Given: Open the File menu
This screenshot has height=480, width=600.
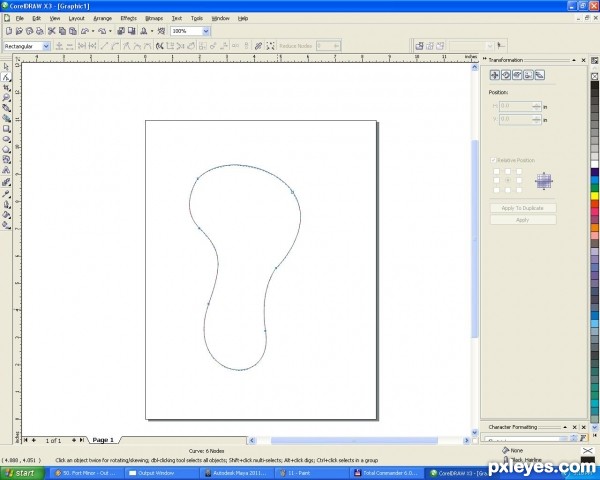Looking at the screenshot, I should point(20,18).
